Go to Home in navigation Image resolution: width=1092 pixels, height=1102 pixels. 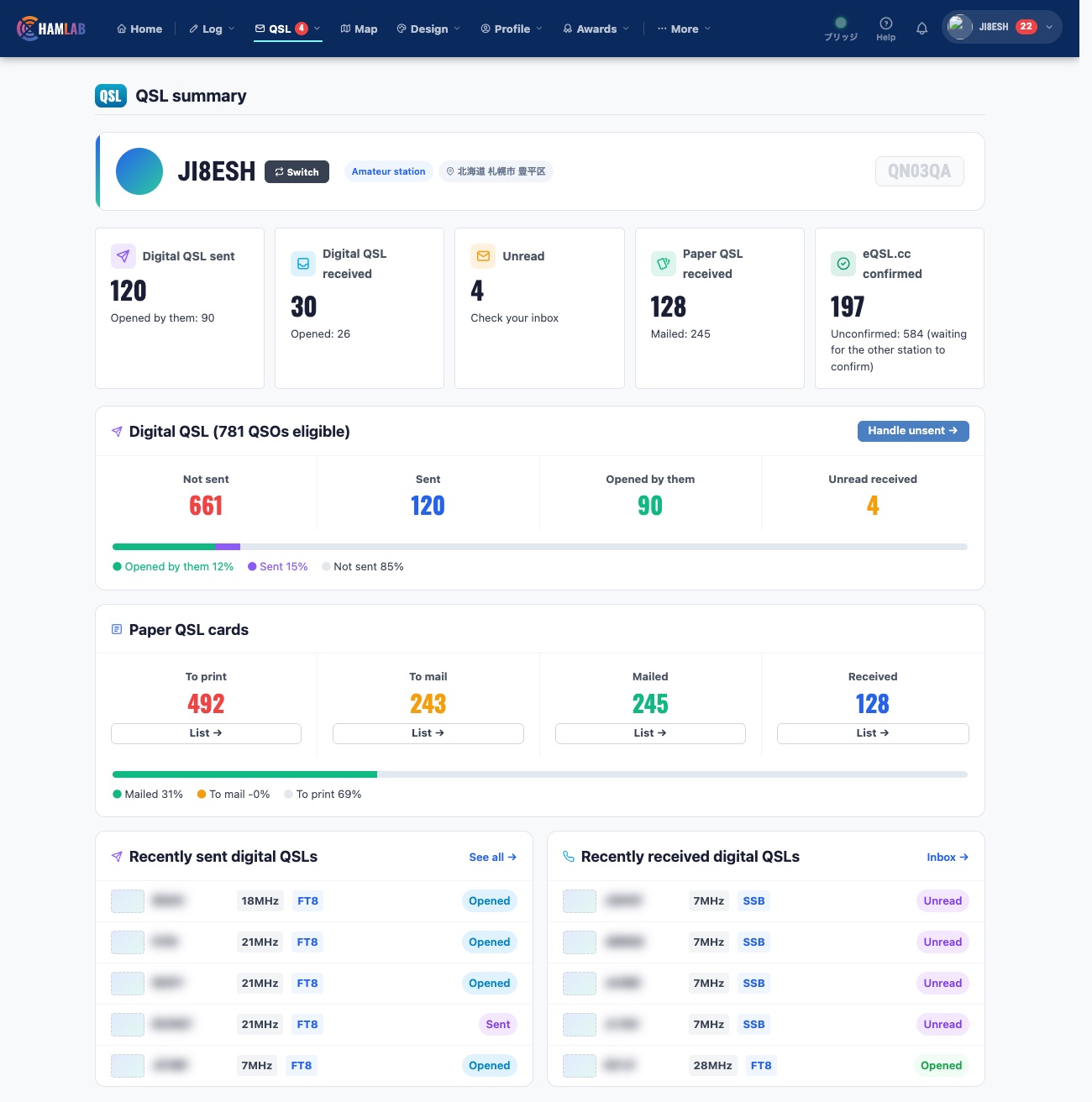139,29
